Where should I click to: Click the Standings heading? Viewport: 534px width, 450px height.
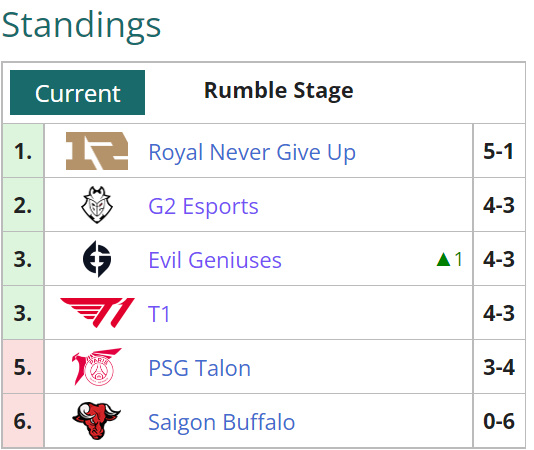pos(81,26)
